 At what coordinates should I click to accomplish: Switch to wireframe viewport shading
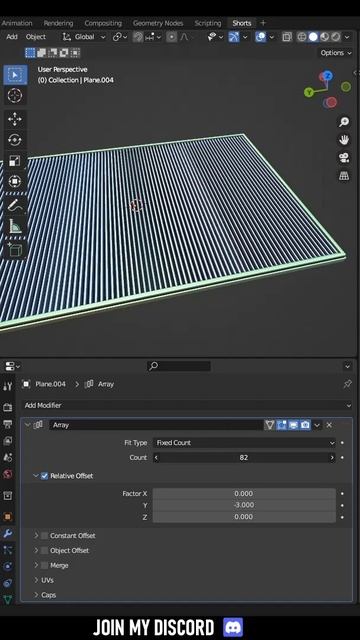(x=302, y=37)
